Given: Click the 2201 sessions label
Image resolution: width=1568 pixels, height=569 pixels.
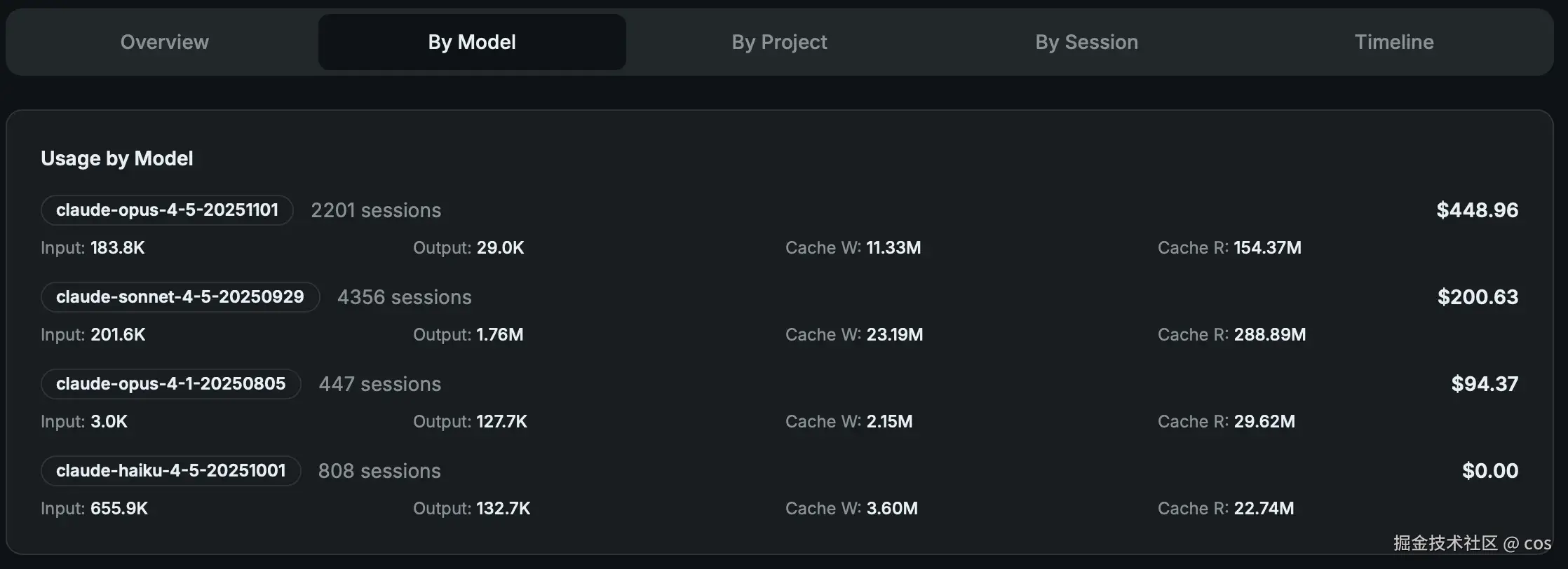Looking at the screenshot, I should pos(376,210).
